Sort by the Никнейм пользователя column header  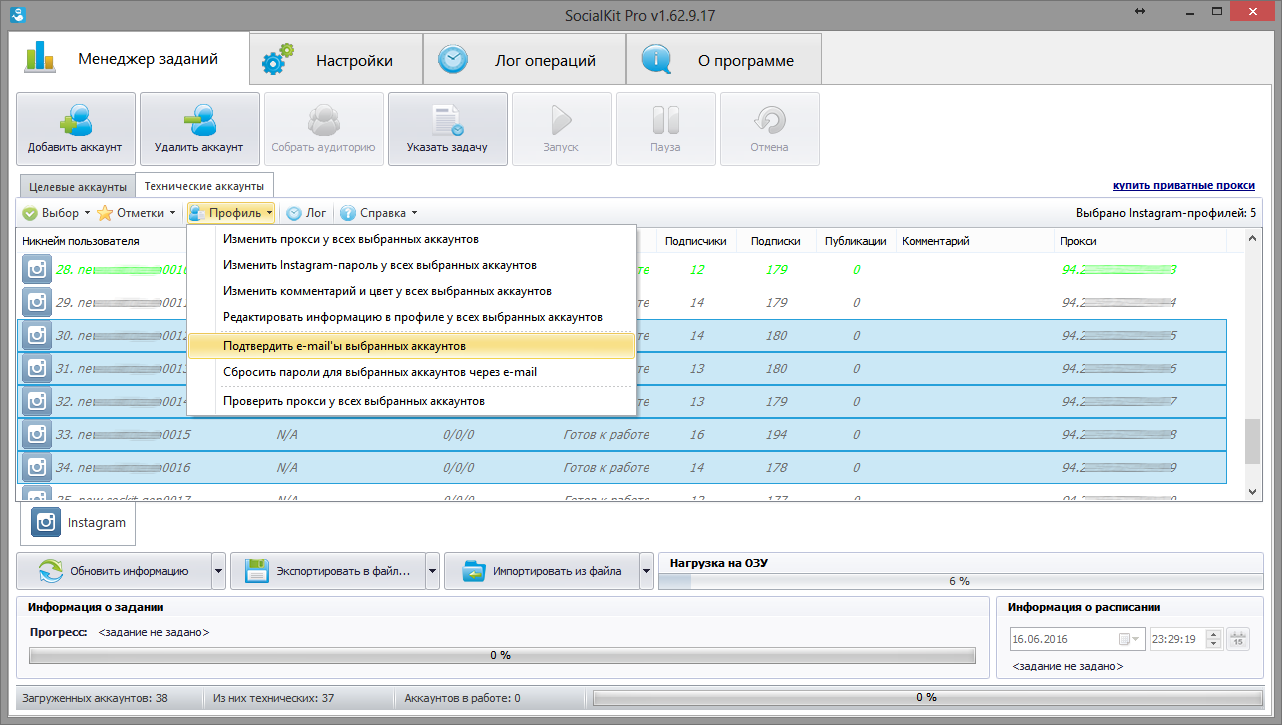[x=100, y=241]
